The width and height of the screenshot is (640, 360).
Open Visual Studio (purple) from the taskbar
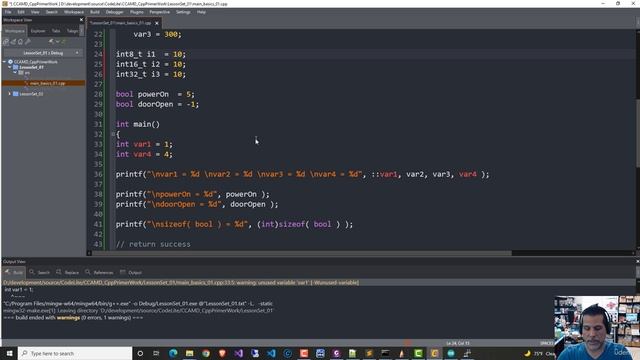[238, 353]
